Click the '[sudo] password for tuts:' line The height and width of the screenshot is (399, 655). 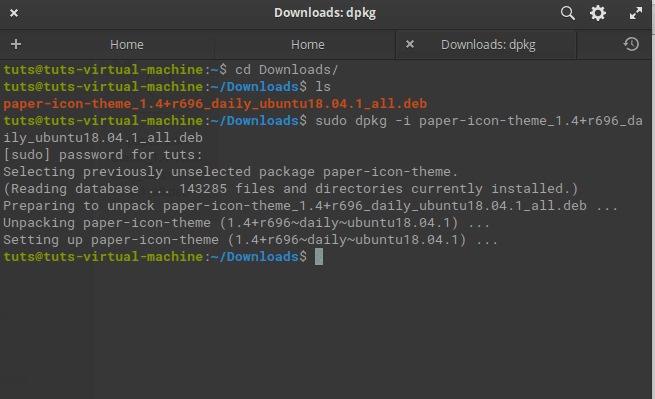(103, 155)
